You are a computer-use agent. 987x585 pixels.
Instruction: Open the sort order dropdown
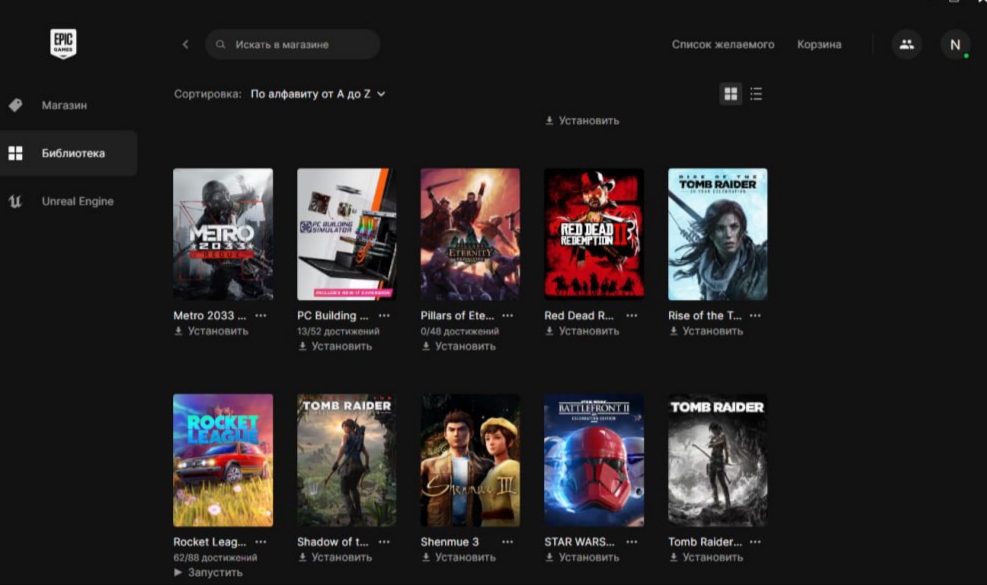click(x=318, y=94)
